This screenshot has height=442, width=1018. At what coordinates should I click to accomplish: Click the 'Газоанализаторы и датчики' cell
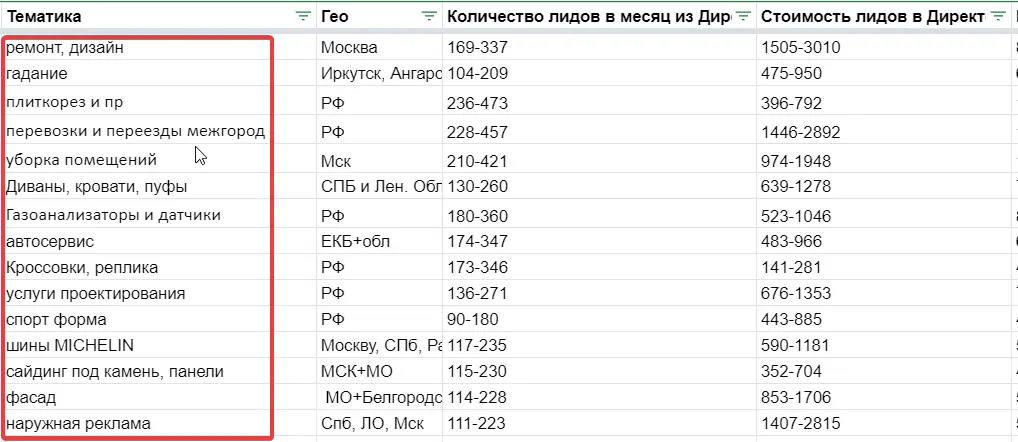pyautogui.click(x=113, y=215)
